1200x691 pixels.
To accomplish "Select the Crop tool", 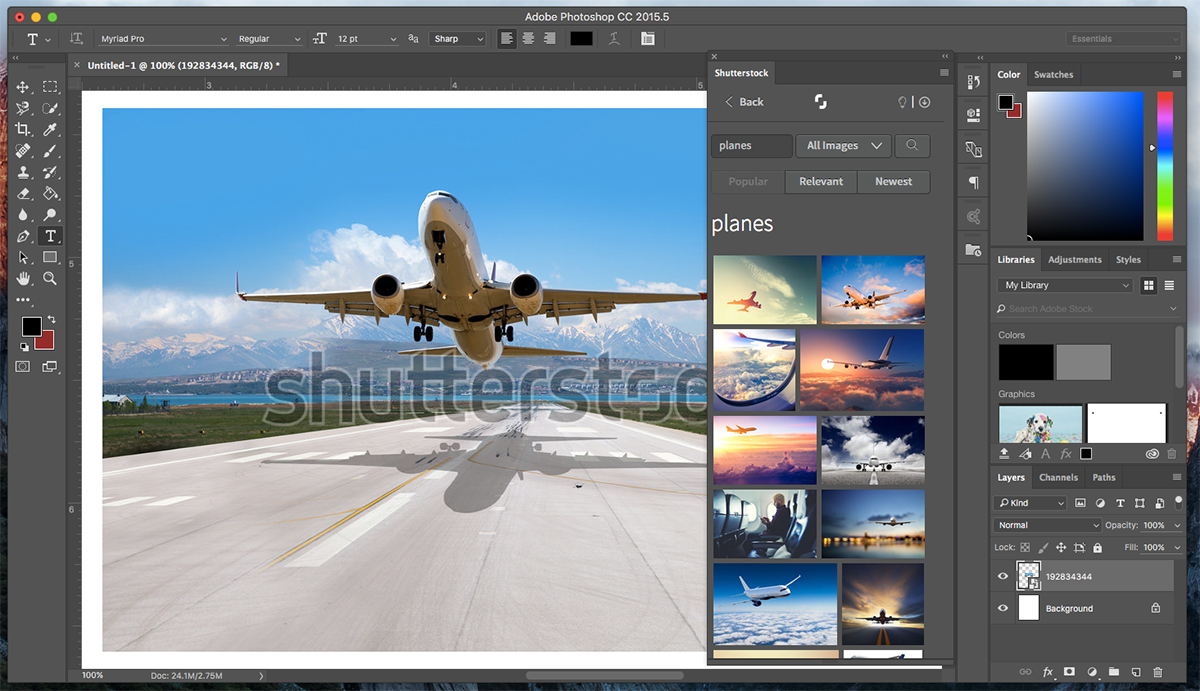I will click(23, 129).
